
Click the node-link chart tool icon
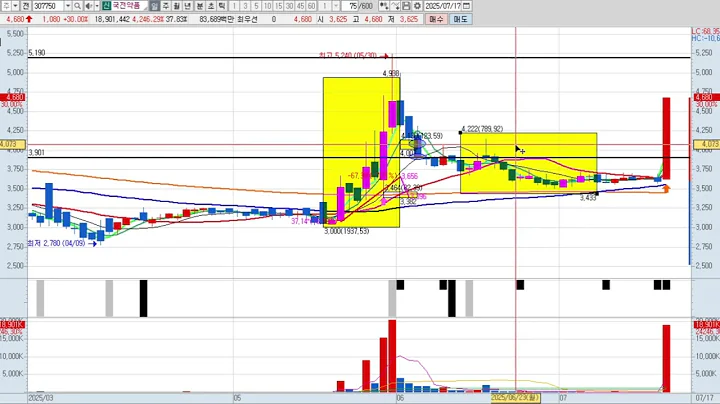(x=383, y=6)
